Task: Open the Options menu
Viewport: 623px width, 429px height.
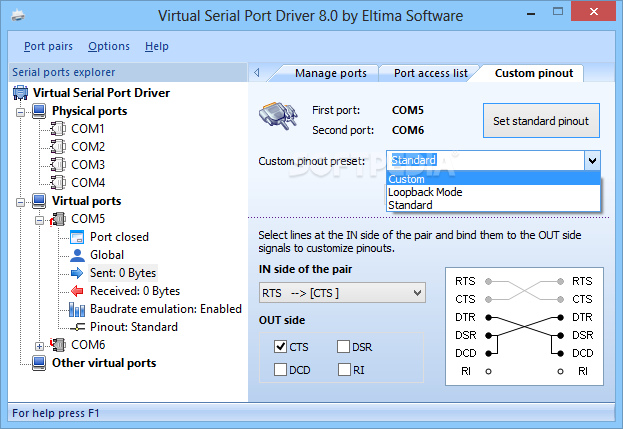Action: [x=109, y=46]
